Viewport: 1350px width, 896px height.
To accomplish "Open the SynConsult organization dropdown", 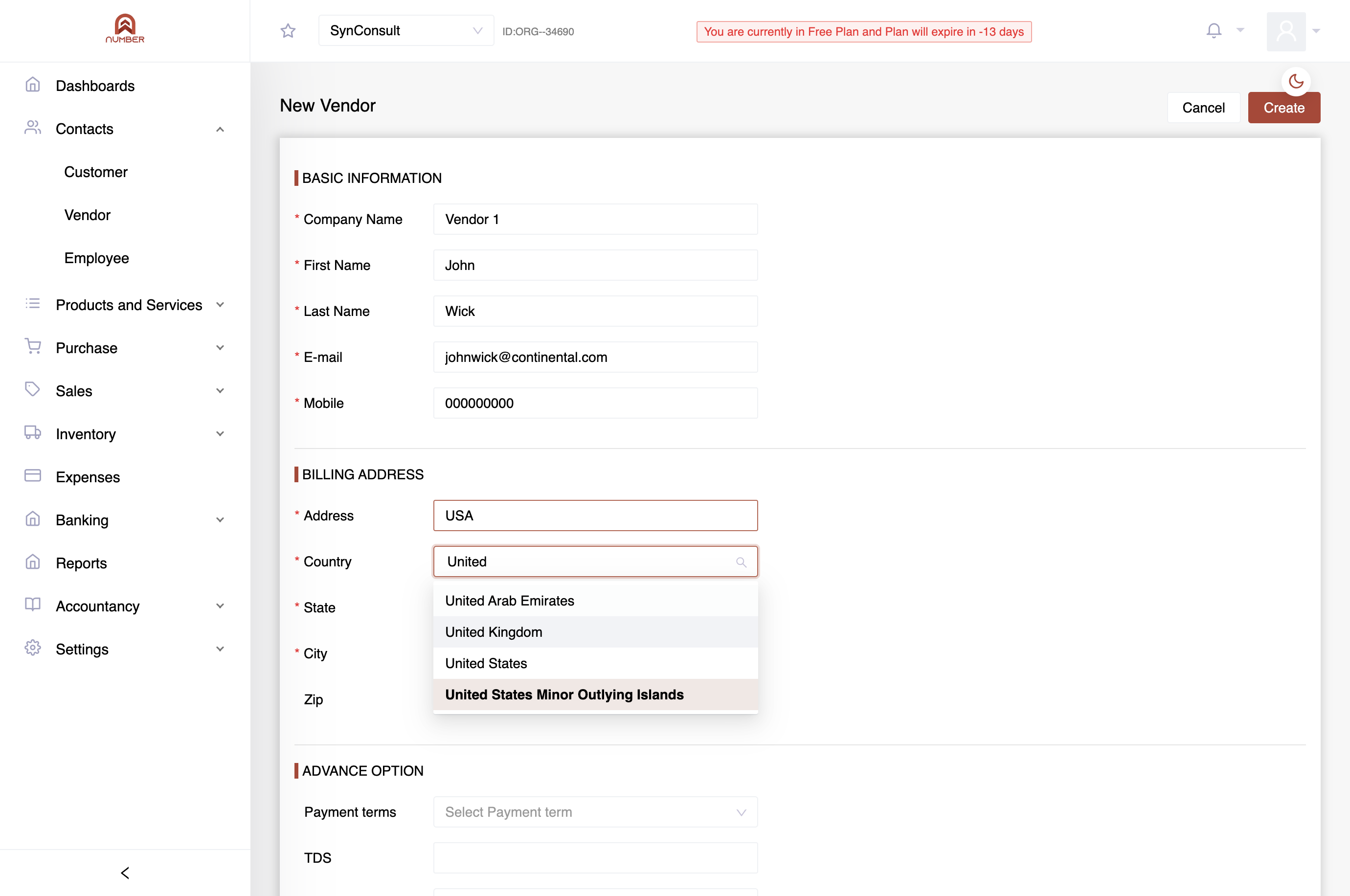I will [x=406, y=31].
